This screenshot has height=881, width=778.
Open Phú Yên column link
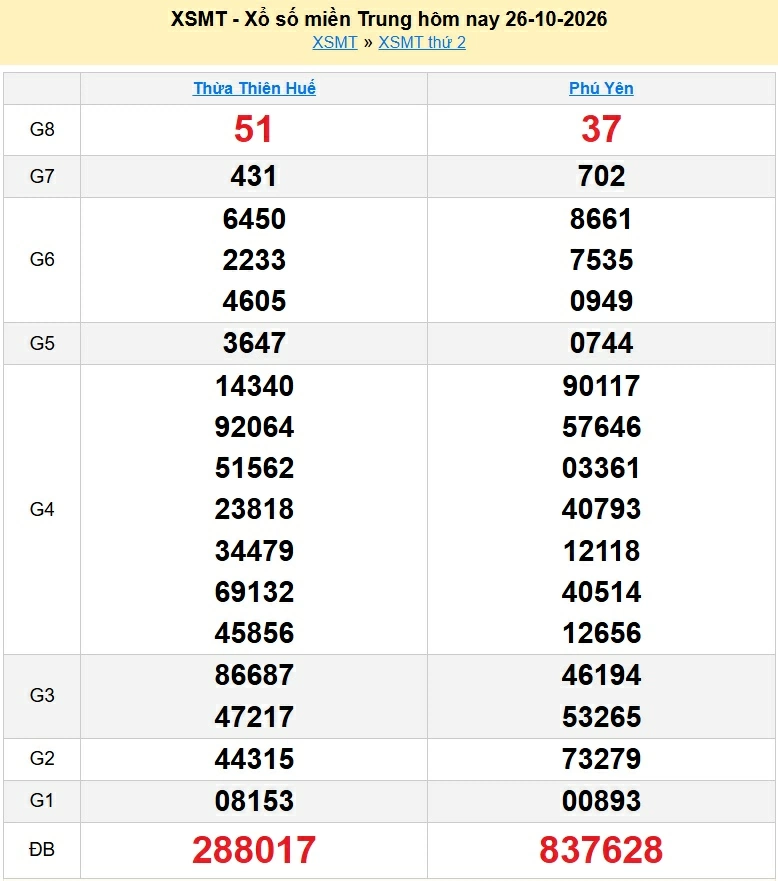coord(601,88)
